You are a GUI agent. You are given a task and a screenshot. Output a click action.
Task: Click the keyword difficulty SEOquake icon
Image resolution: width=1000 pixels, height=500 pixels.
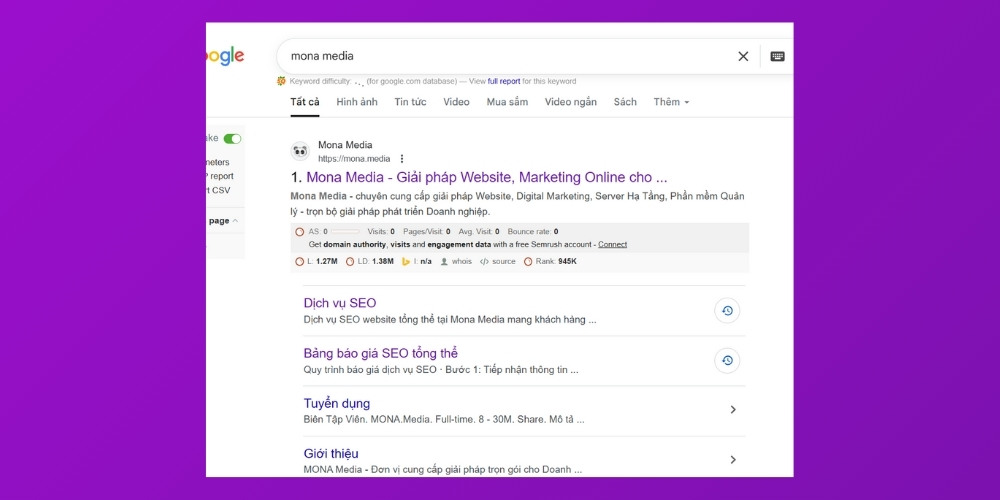(x=281, y=81)
